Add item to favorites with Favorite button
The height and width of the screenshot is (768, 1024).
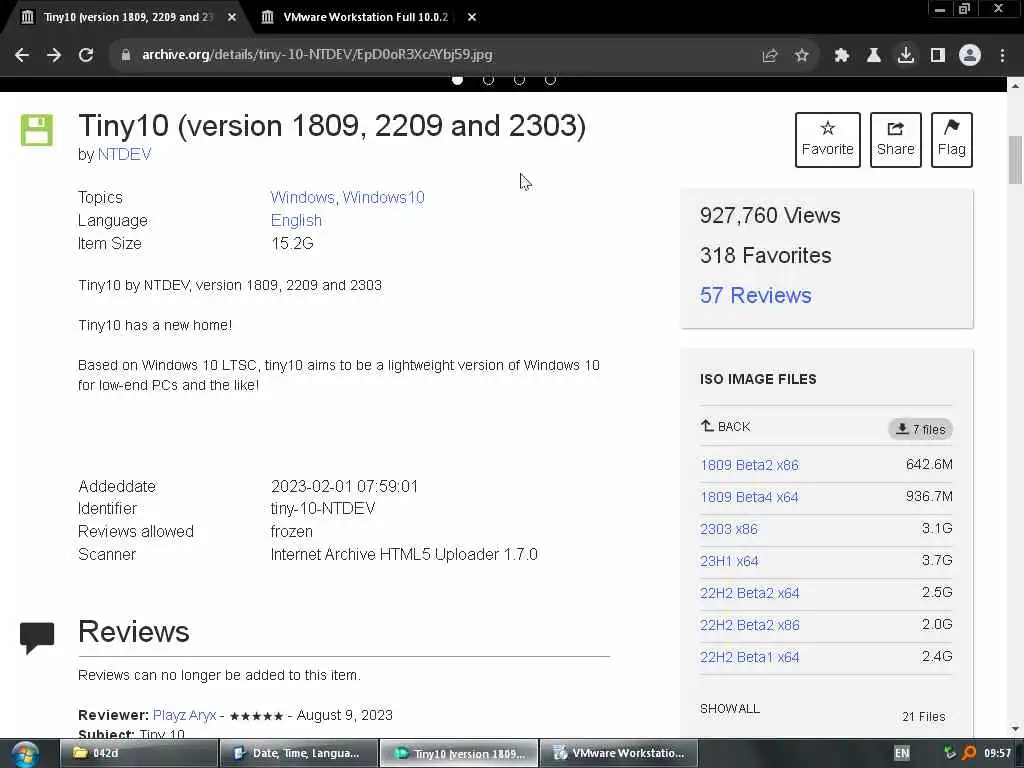[827, 140]
